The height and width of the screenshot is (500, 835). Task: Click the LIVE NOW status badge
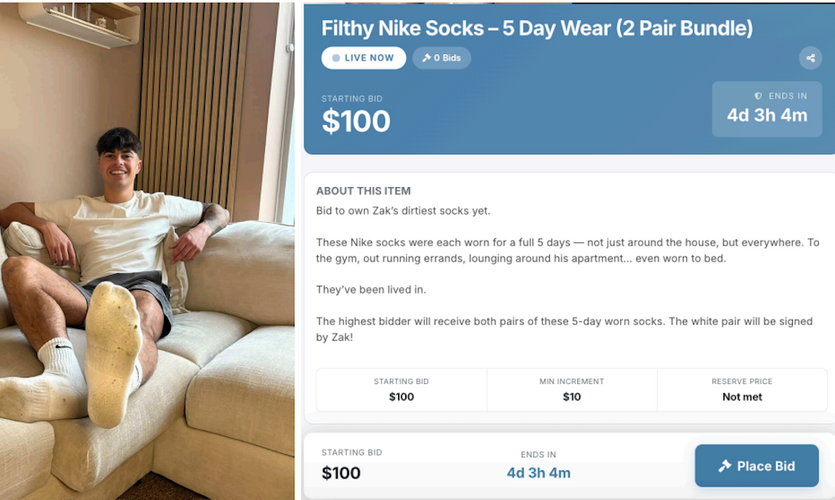(x=363, y=58)
